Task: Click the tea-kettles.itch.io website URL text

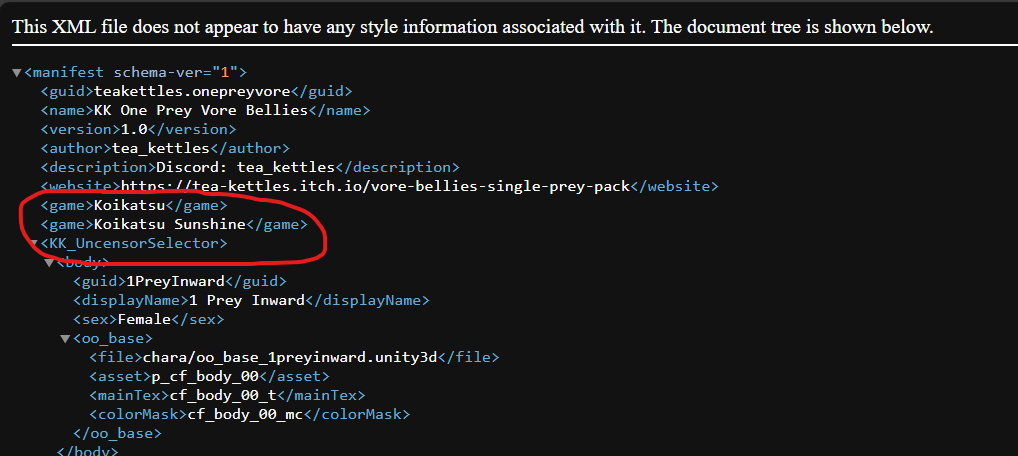Action: (376, 186)
